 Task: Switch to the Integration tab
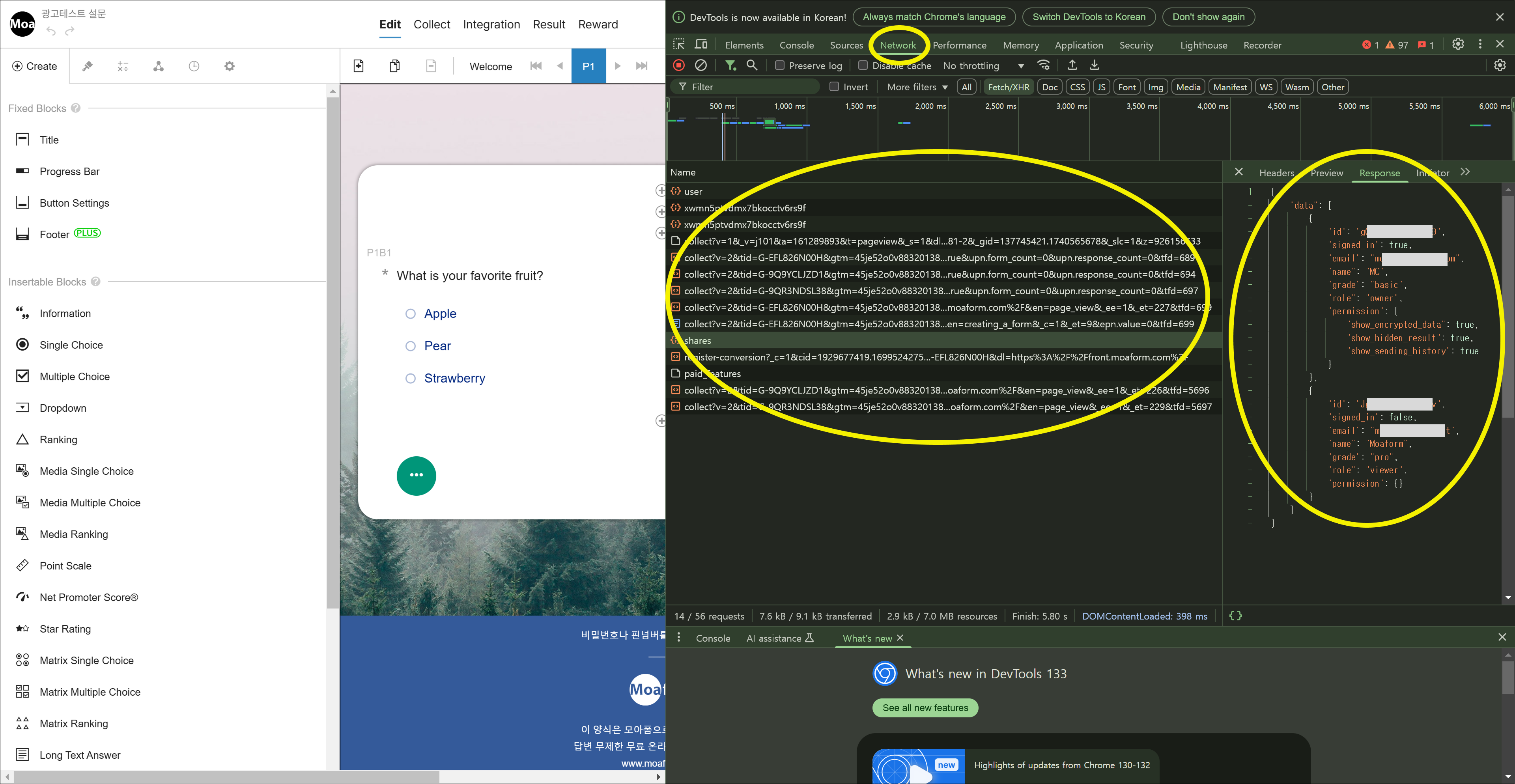click(x=491, y=25)
